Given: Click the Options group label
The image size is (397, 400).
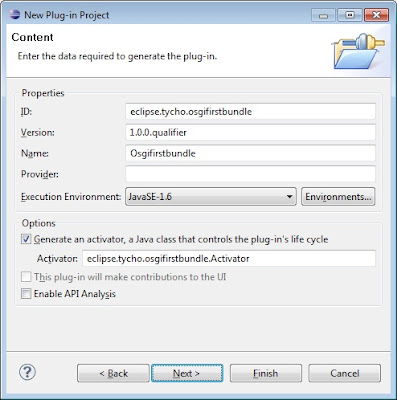Looking at the screenshot, I should click(38, 223).
